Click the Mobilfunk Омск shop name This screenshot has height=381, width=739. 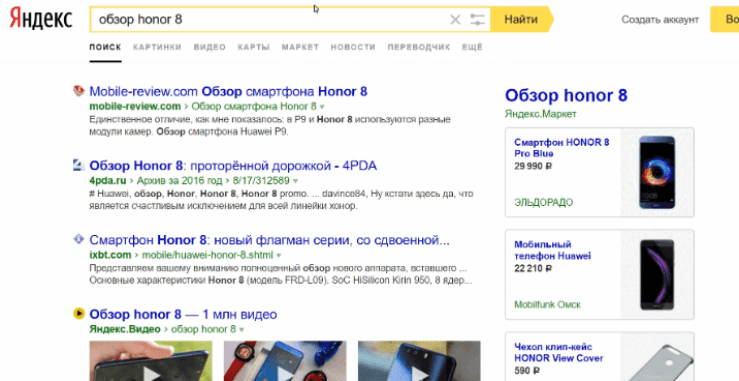547,305
